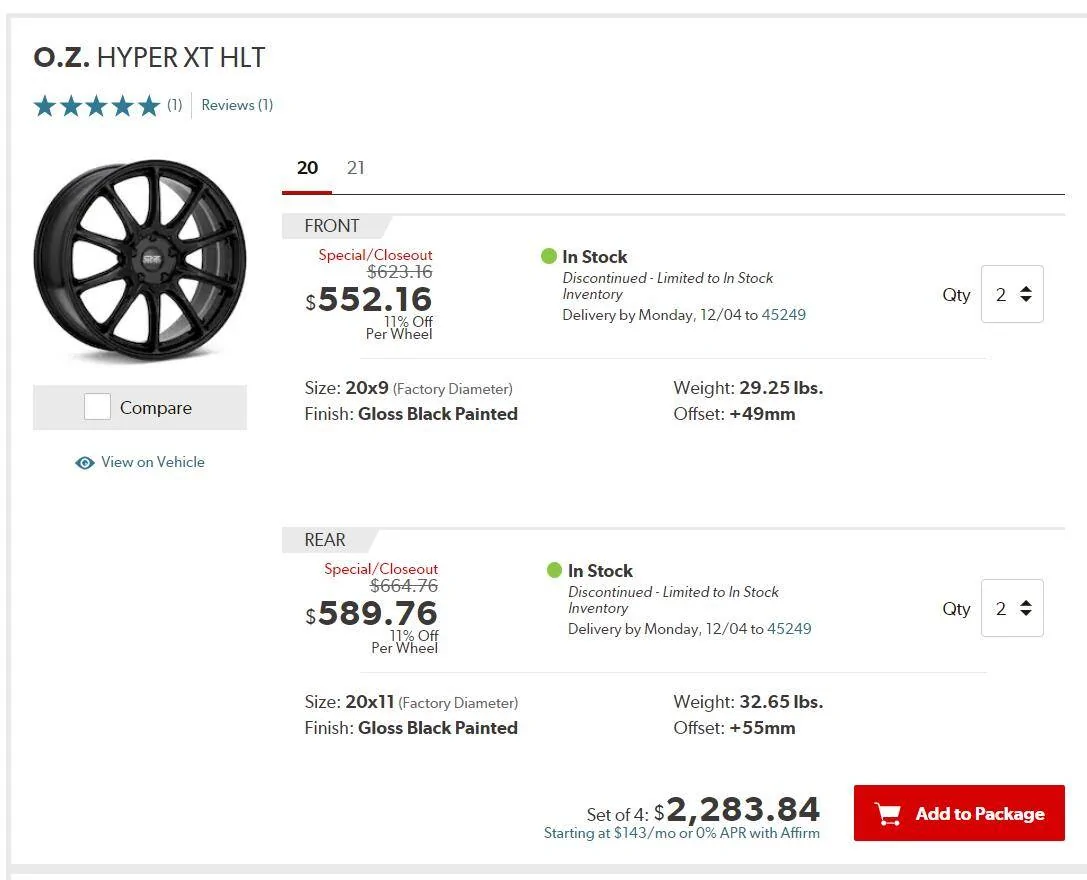
Task: Click the O.Z. HYPER XT HLT title
Action: click(149, 58)
